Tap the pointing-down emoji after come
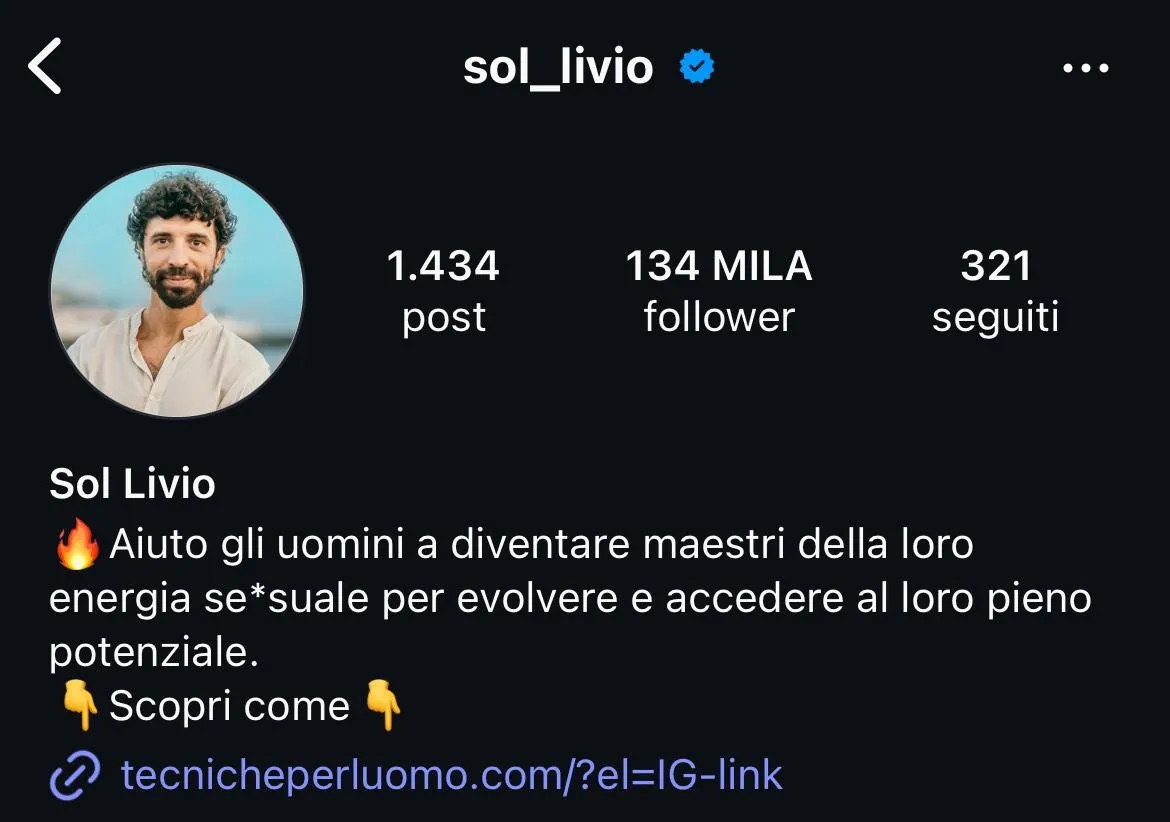The height and width of the screenshot is (822, 1170). click(x=382, y=705)
